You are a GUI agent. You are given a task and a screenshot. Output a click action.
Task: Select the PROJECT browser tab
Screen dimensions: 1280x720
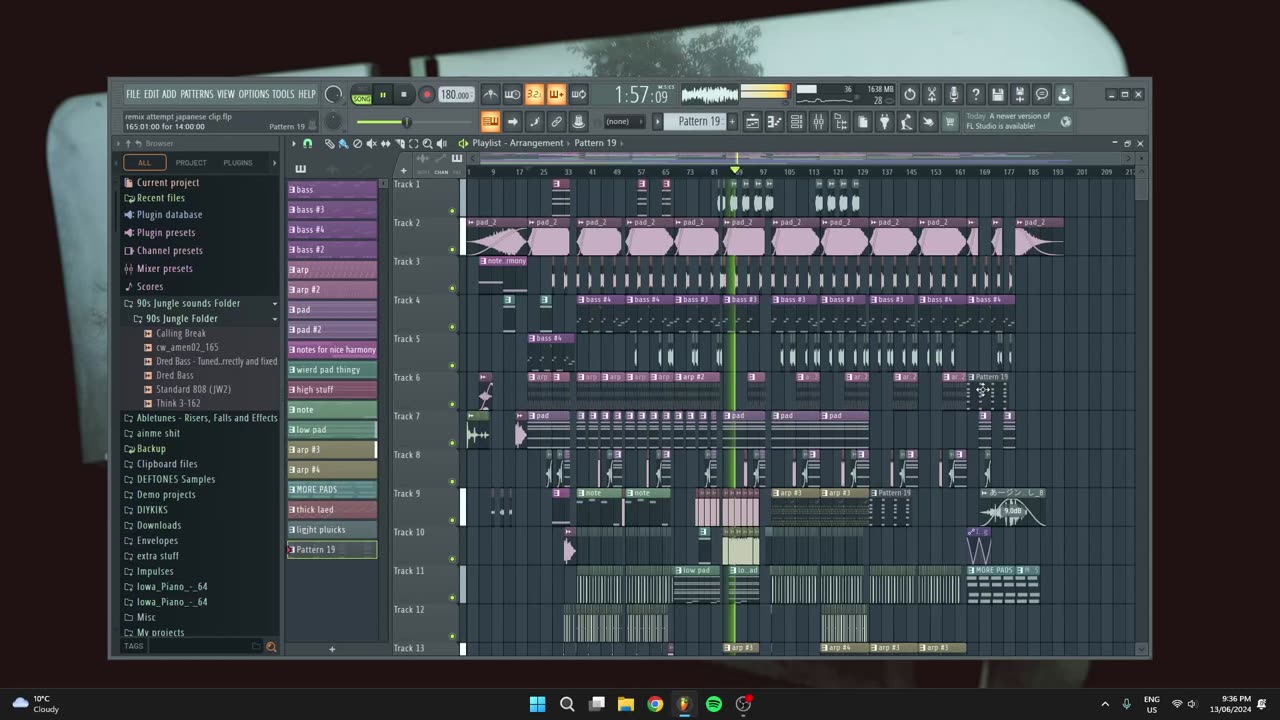coord(191,162)
